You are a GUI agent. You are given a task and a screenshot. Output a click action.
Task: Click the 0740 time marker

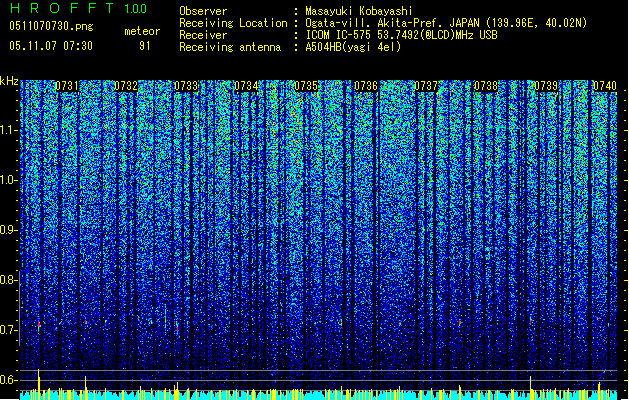click(605, 86)
